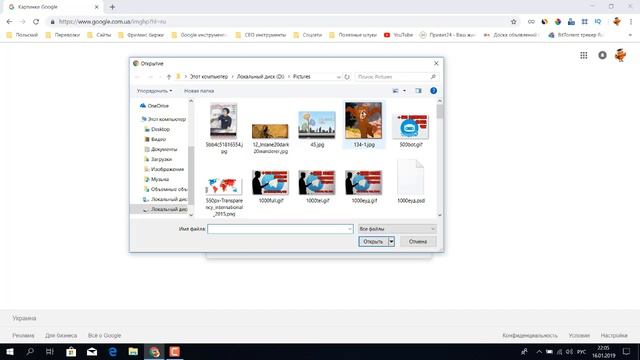Click the file name input field
The height and width of the screenshot is (360, 640).
pos(280,229)
